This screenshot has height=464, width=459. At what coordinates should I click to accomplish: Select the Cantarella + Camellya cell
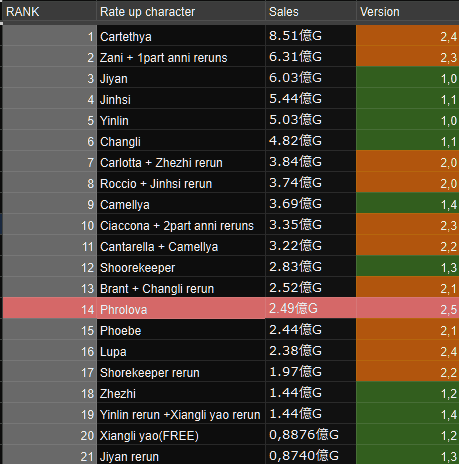181,246
